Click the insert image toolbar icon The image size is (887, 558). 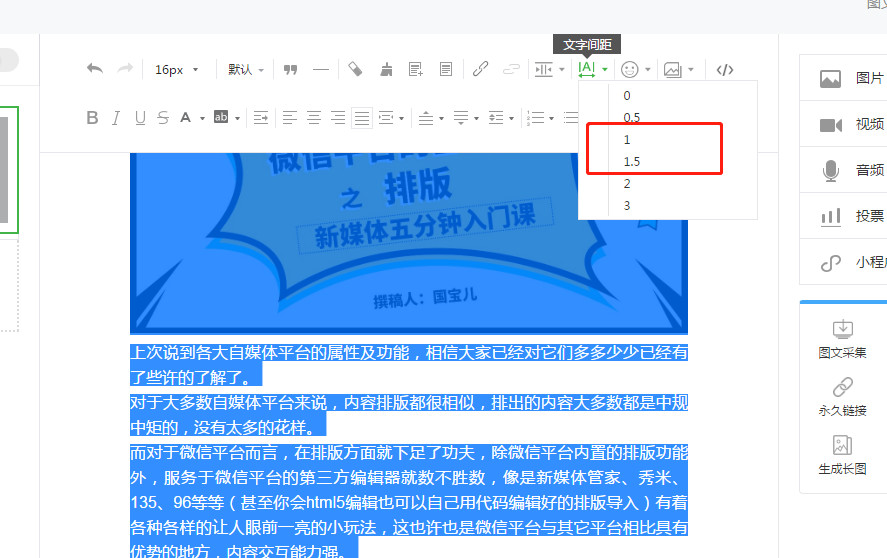click(x=673, y=69)
